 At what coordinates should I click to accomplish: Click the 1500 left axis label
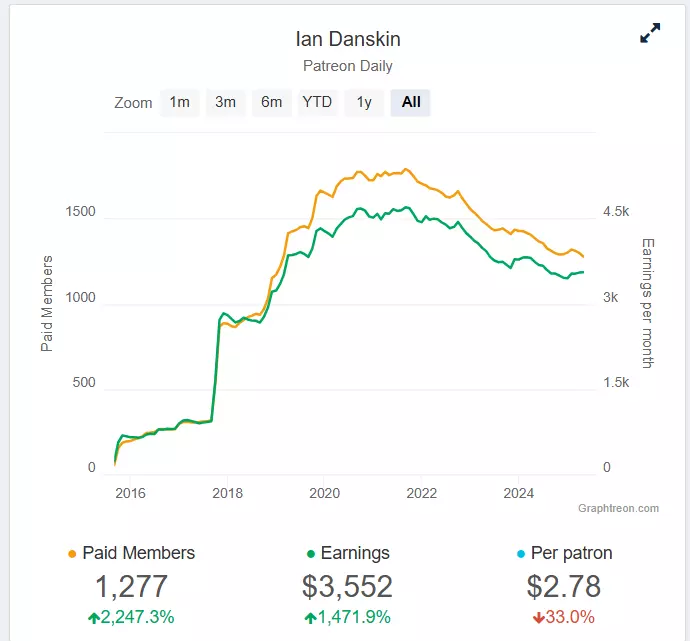click(x=81, y=212)
